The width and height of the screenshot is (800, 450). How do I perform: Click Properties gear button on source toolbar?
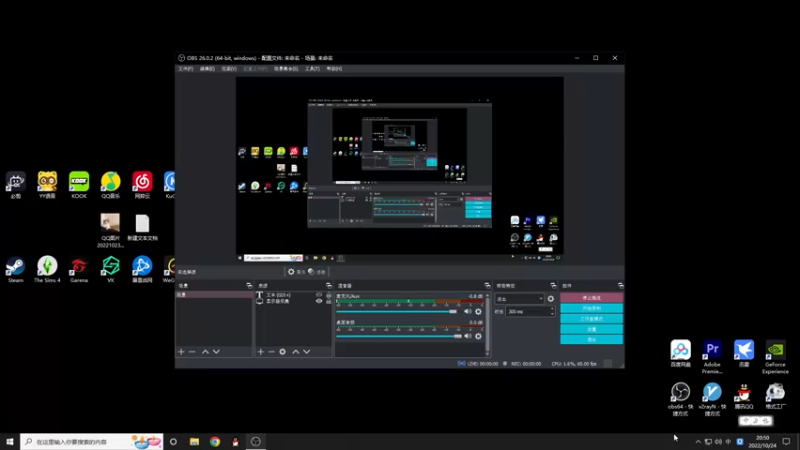click(x=296, y=272)
